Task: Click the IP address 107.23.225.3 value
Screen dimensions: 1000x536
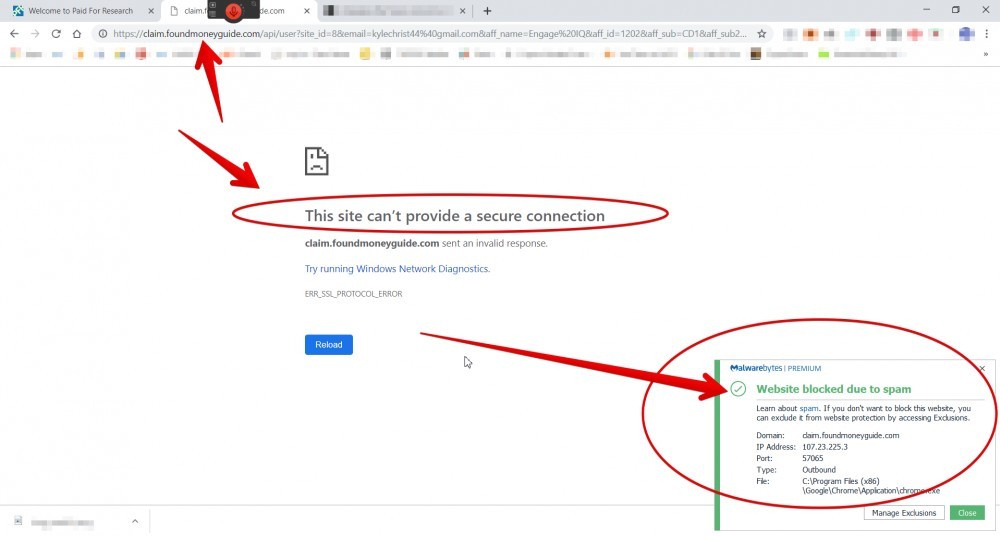Action: (825, 447)
